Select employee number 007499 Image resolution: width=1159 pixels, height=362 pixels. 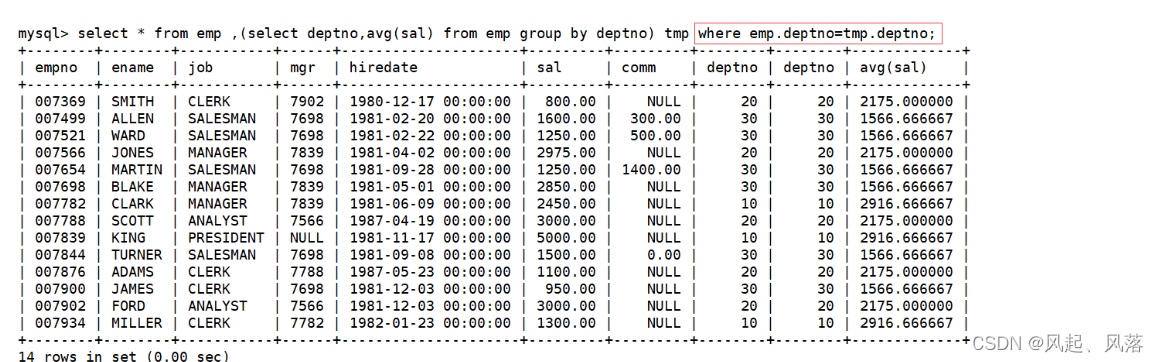[x=61, y=119]
